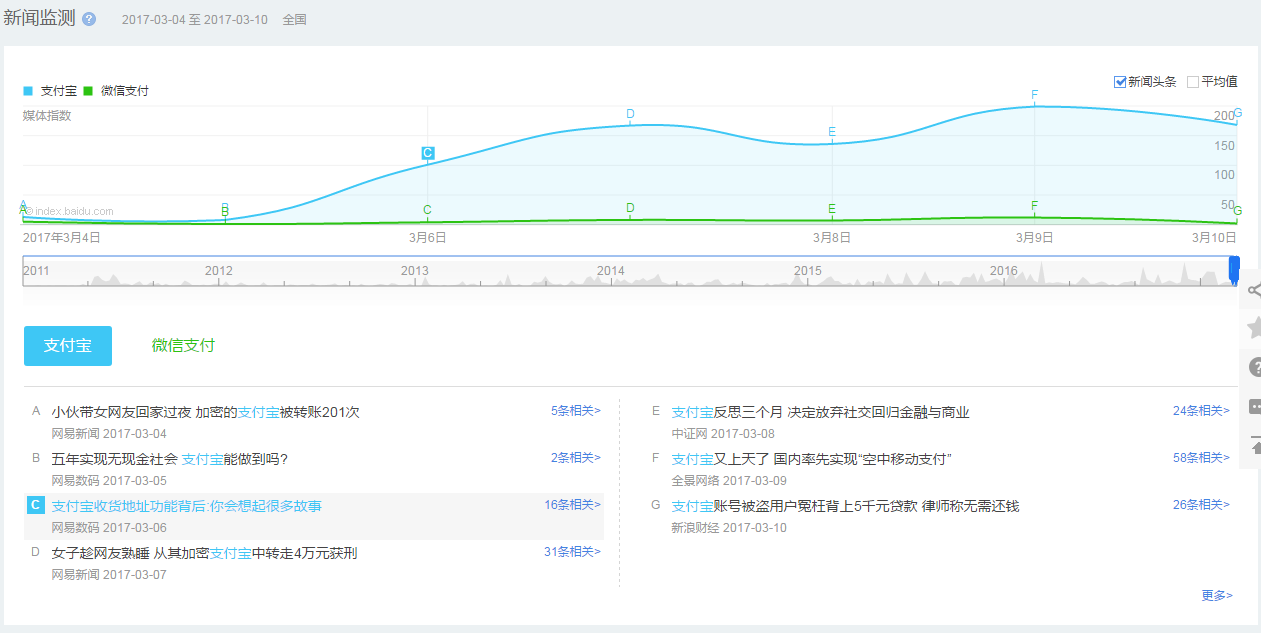
Task: Click the 3月9日 axis label
Action: (x=1034, y=238)
